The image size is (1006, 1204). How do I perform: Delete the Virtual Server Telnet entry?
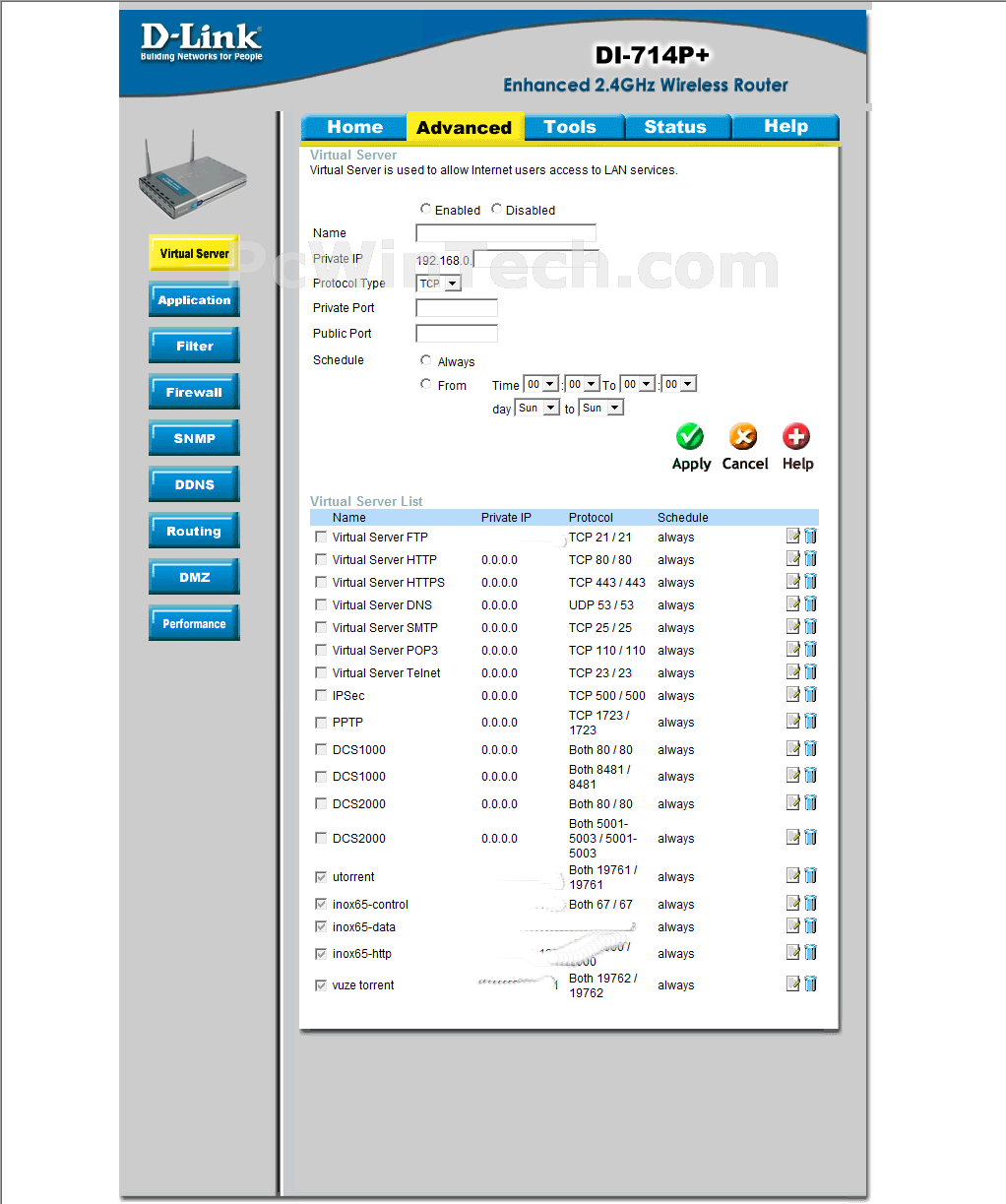coord(811,672)
